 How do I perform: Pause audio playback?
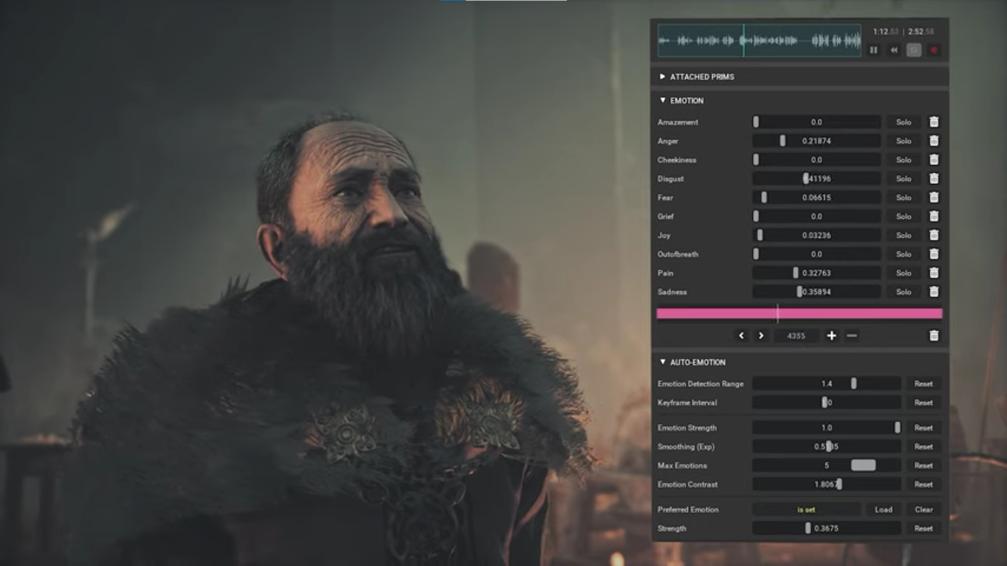[x=873, y=50]
